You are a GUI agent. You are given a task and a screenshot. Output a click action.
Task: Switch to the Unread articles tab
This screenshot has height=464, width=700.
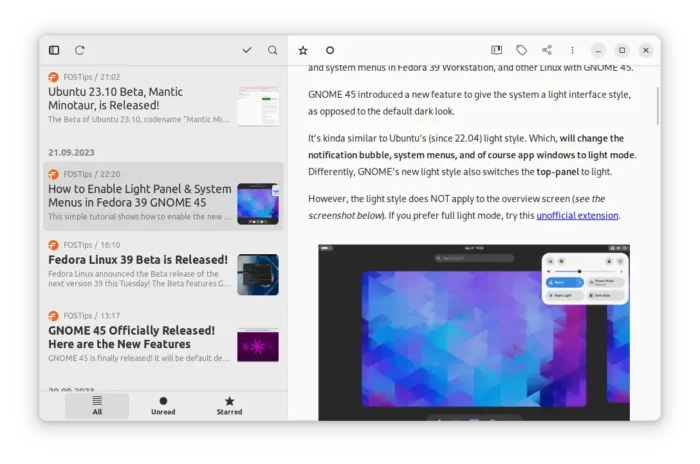pyautogui.click(x=163, y=405)
